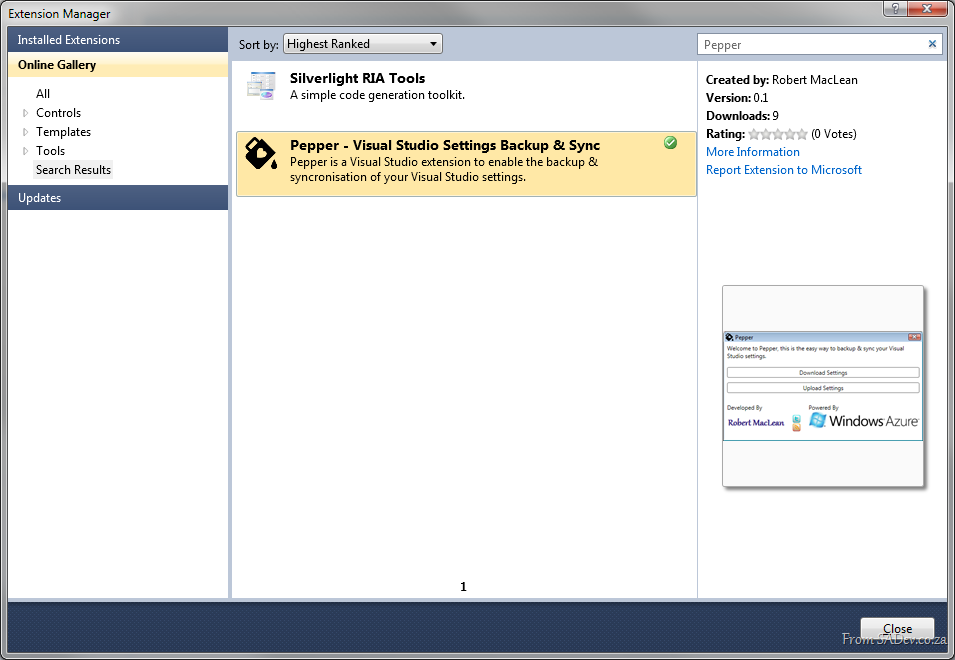This screenshot has width=955, height=660.
Task: Open the Pepper screenshot preview thumbnail
Action: click(823, 386)
